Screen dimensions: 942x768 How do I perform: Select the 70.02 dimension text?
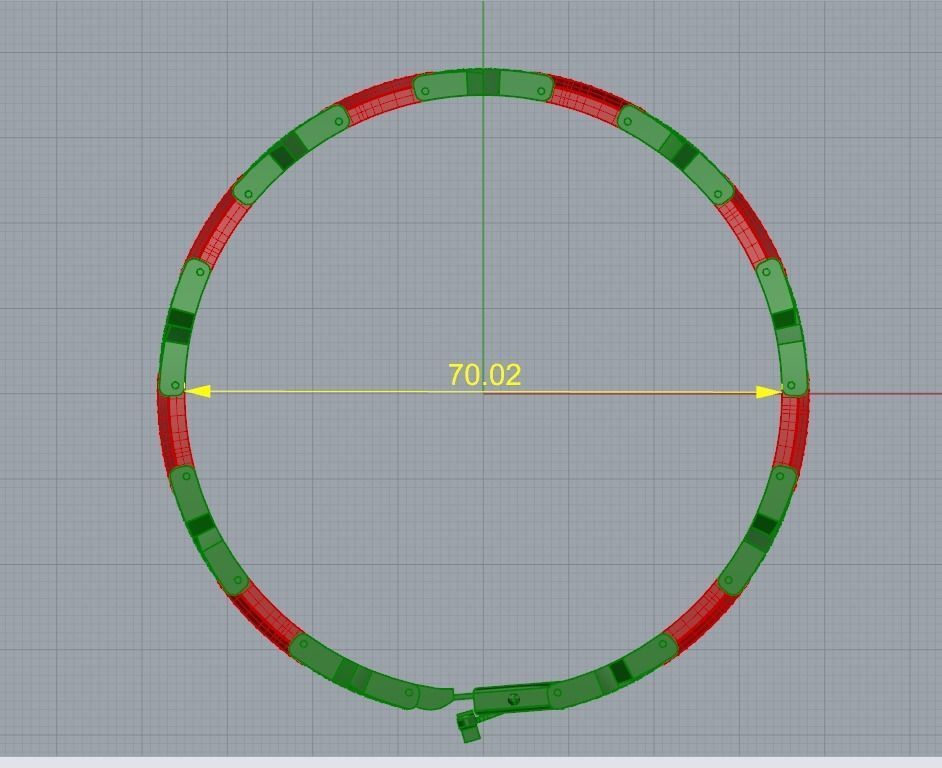485,375
